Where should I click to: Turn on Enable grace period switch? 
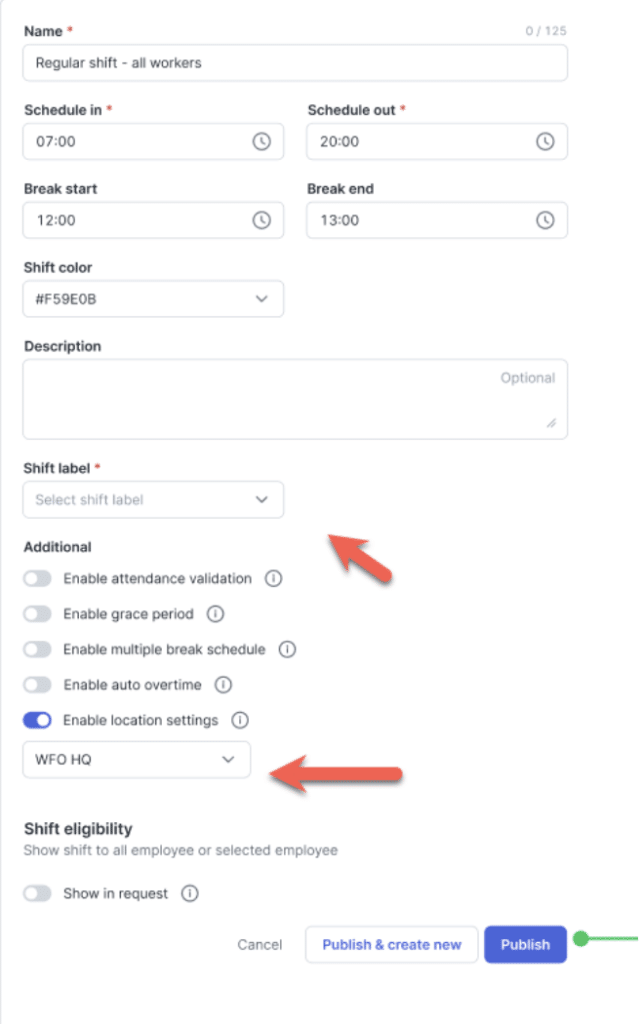[x=38, y=614]
